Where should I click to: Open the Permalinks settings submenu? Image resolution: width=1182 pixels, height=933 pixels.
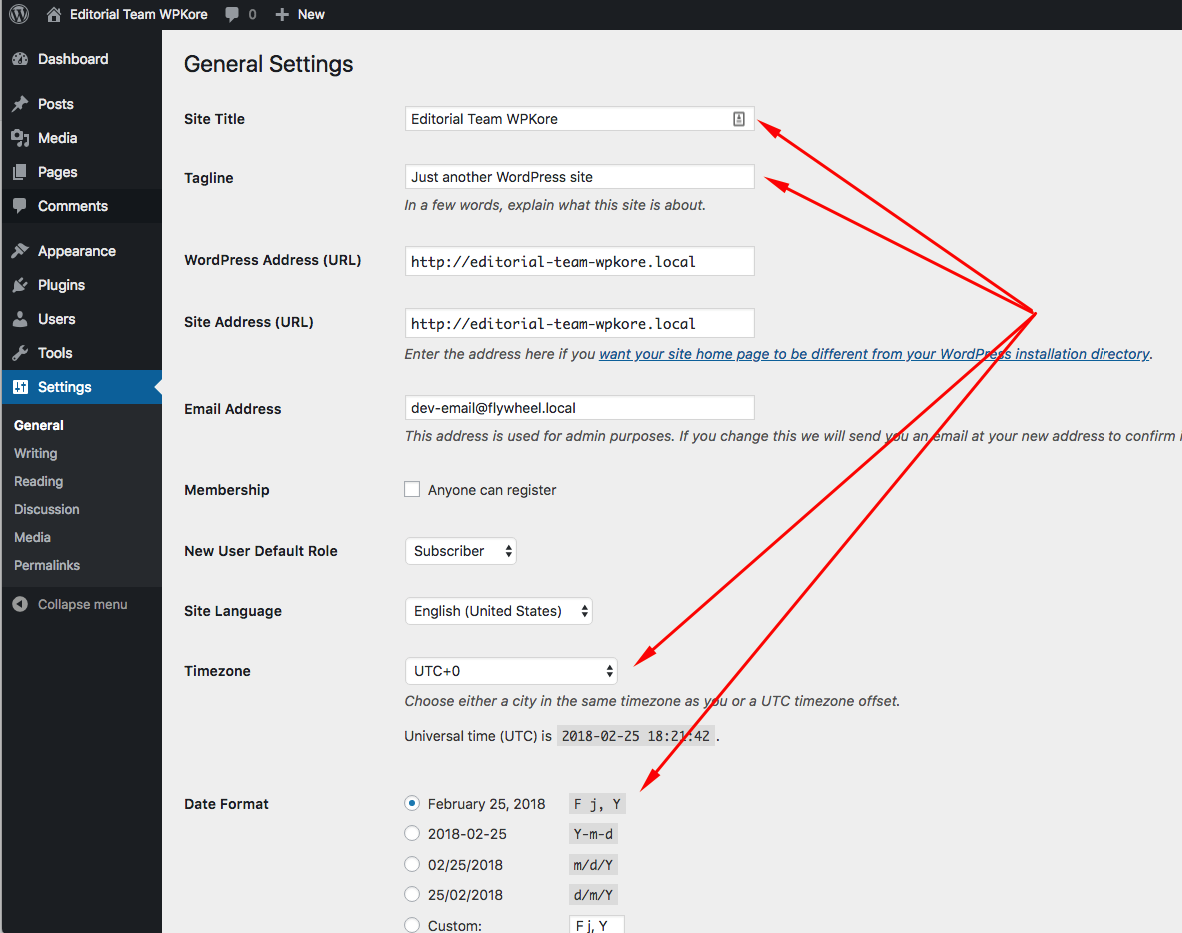(47, 565)
